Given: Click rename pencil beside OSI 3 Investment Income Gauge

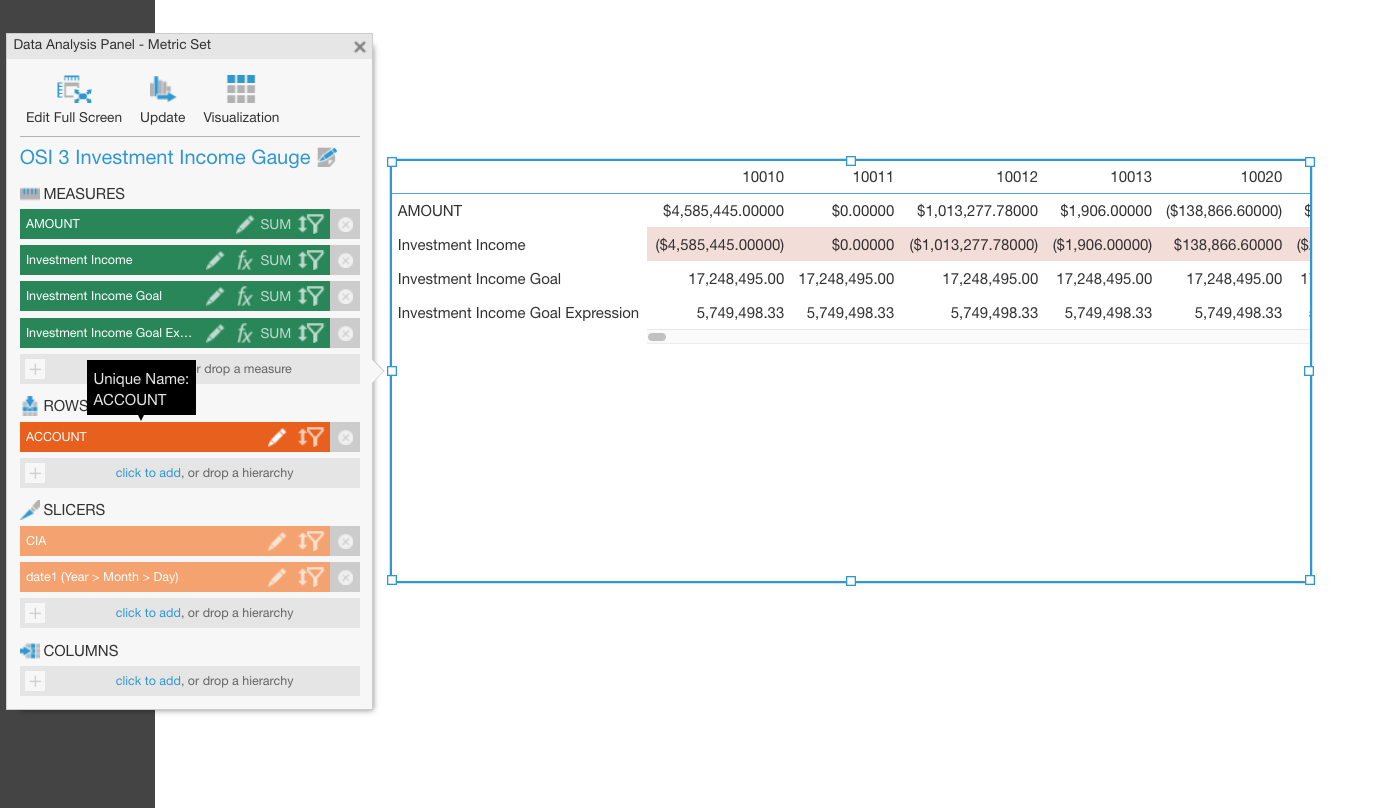Looking at the screenshot, I should (x=327, y=157).
